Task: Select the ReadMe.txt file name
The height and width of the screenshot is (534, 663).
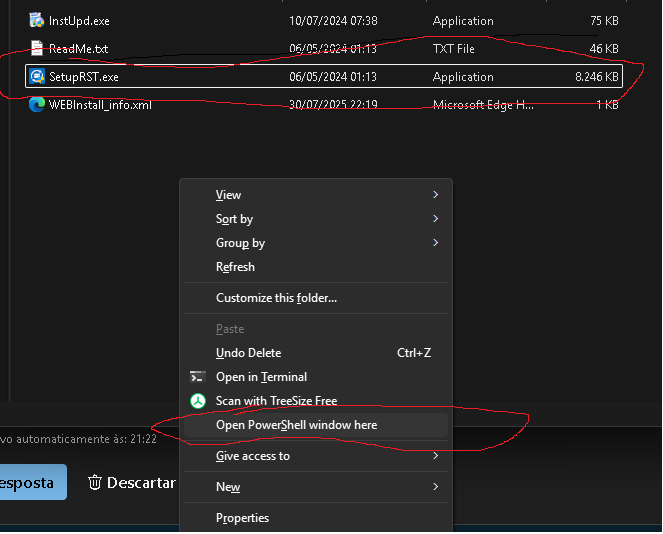Action: [x=79, y=49]
